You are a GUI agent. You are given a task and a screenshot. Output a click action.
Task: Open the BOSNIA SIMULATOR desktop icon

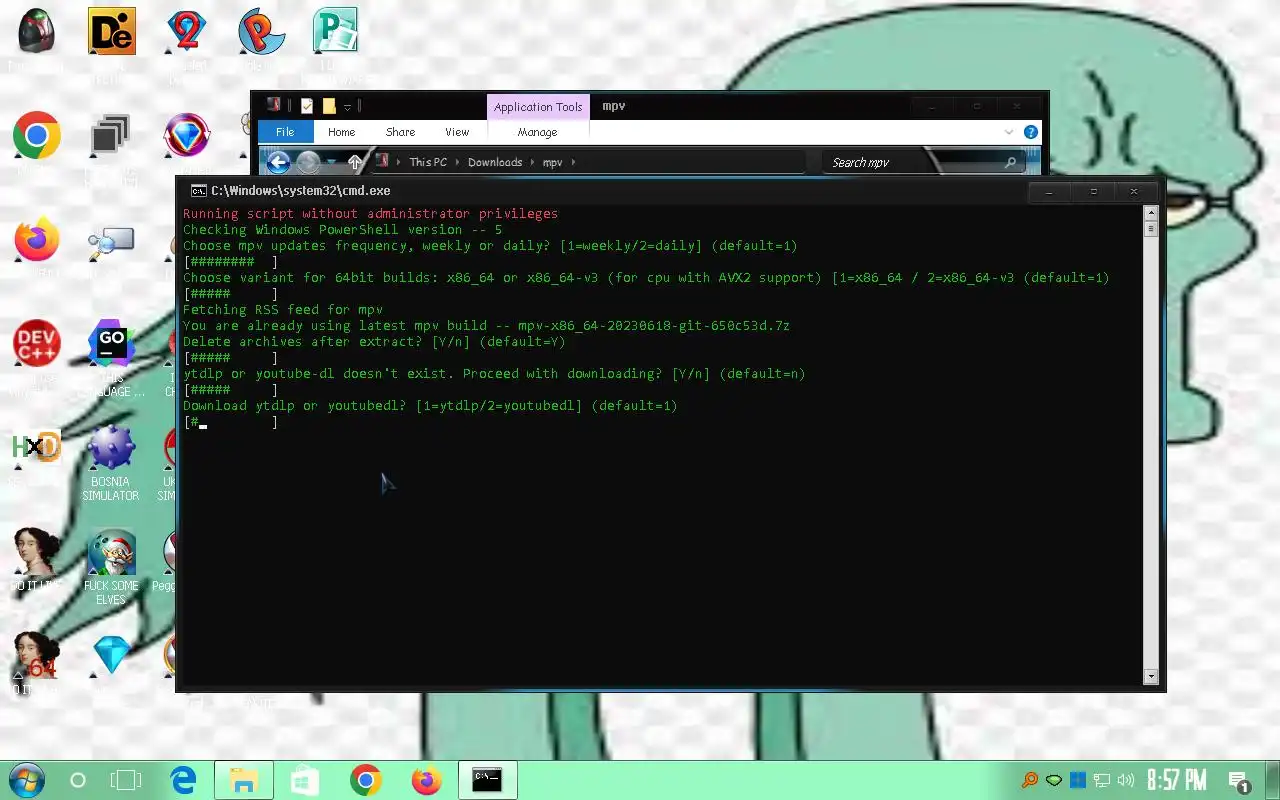coord(111,447)
